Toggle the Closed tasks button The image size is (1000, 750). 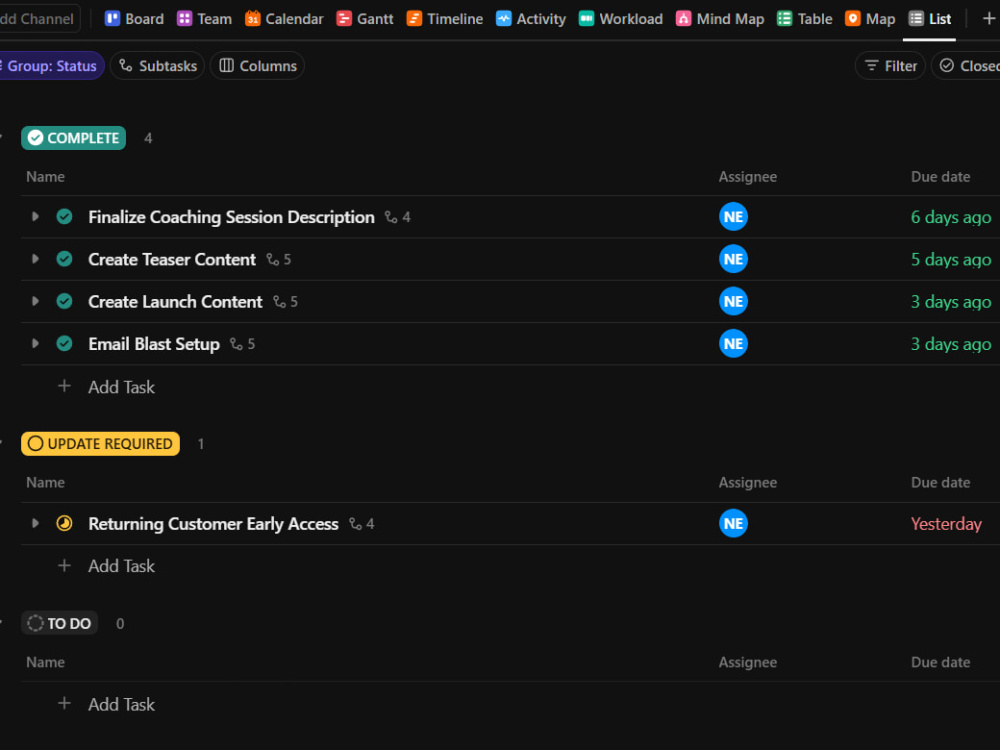(x=966, y=66)
